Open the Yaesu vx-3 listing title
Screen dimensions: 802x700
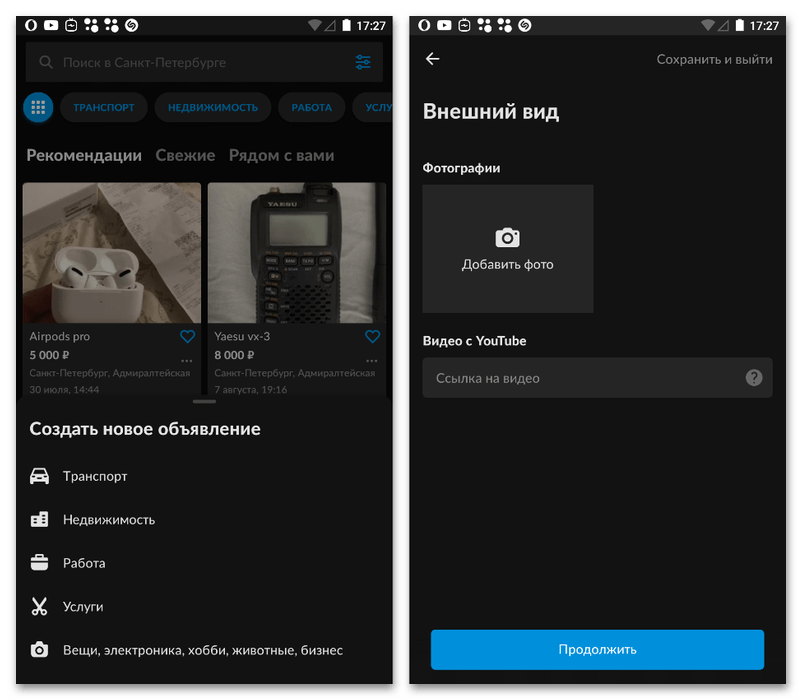click(x=242, y=336)
